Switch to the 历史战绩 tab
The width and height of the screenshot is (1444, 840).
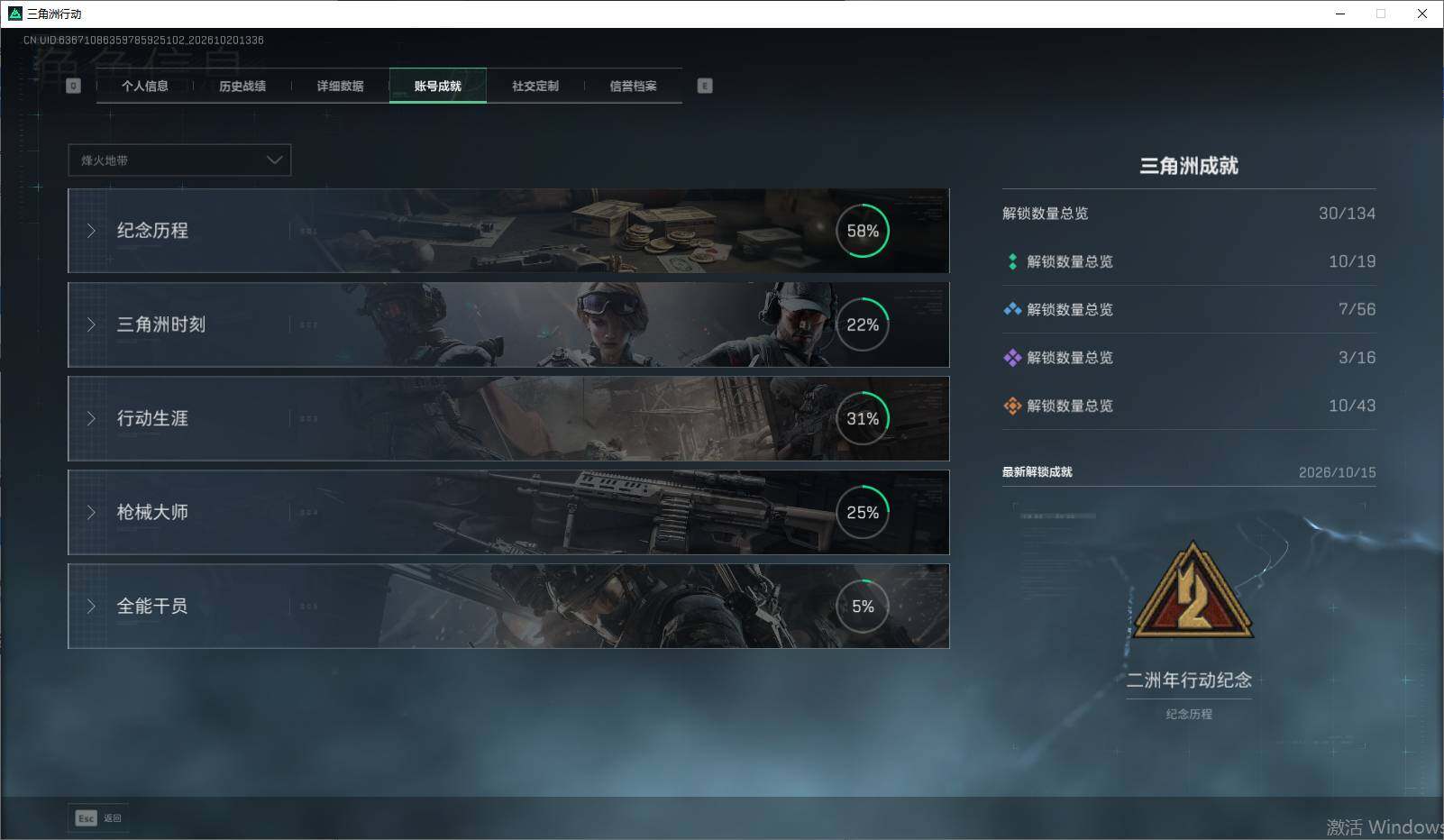(242, 86)
